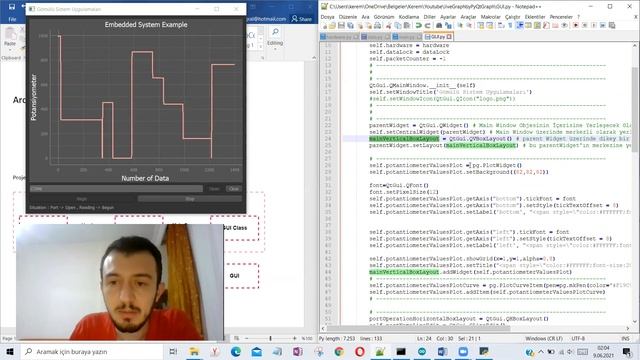Open the Mail app from the taskbar
Viewport: 640px width, 360px height.
coord(256,351)
